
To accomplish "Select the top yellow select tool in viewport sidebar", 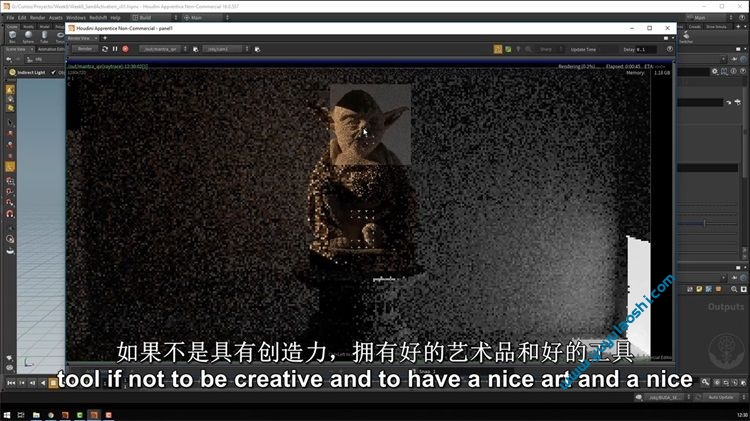I will pyautogui.click(x=10, y=89).
